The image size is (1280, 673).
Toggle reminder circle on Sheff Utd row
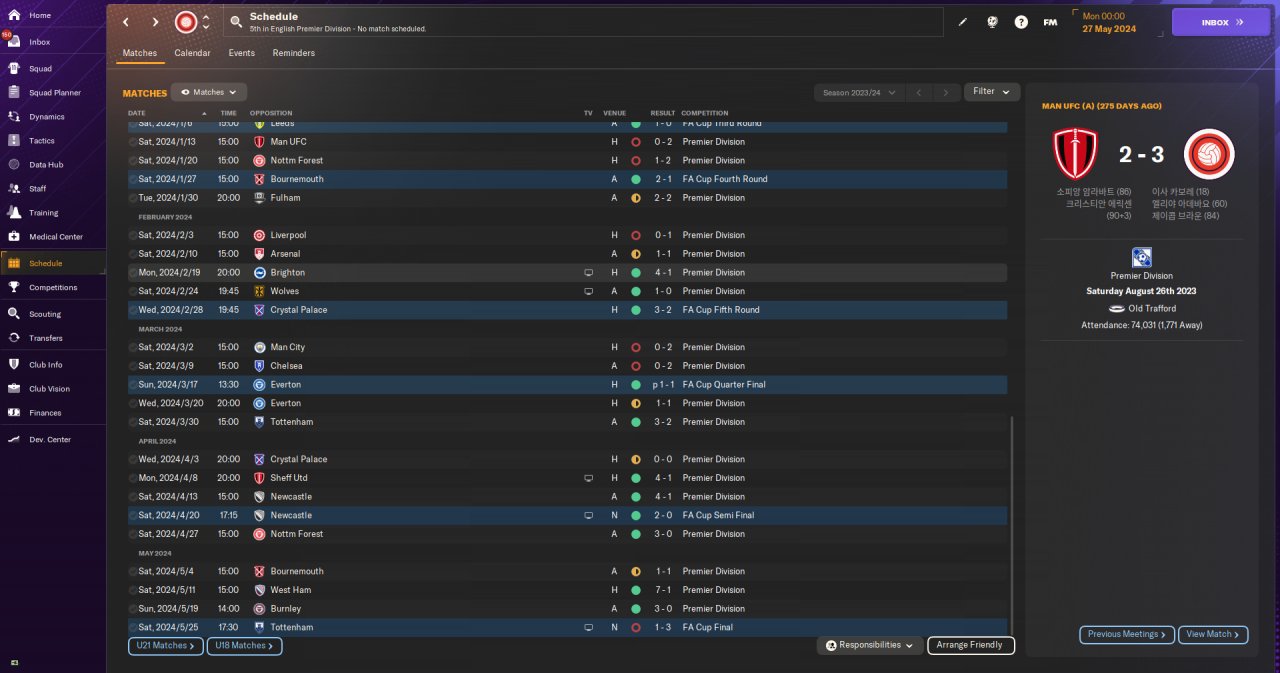tap(134, 478)
